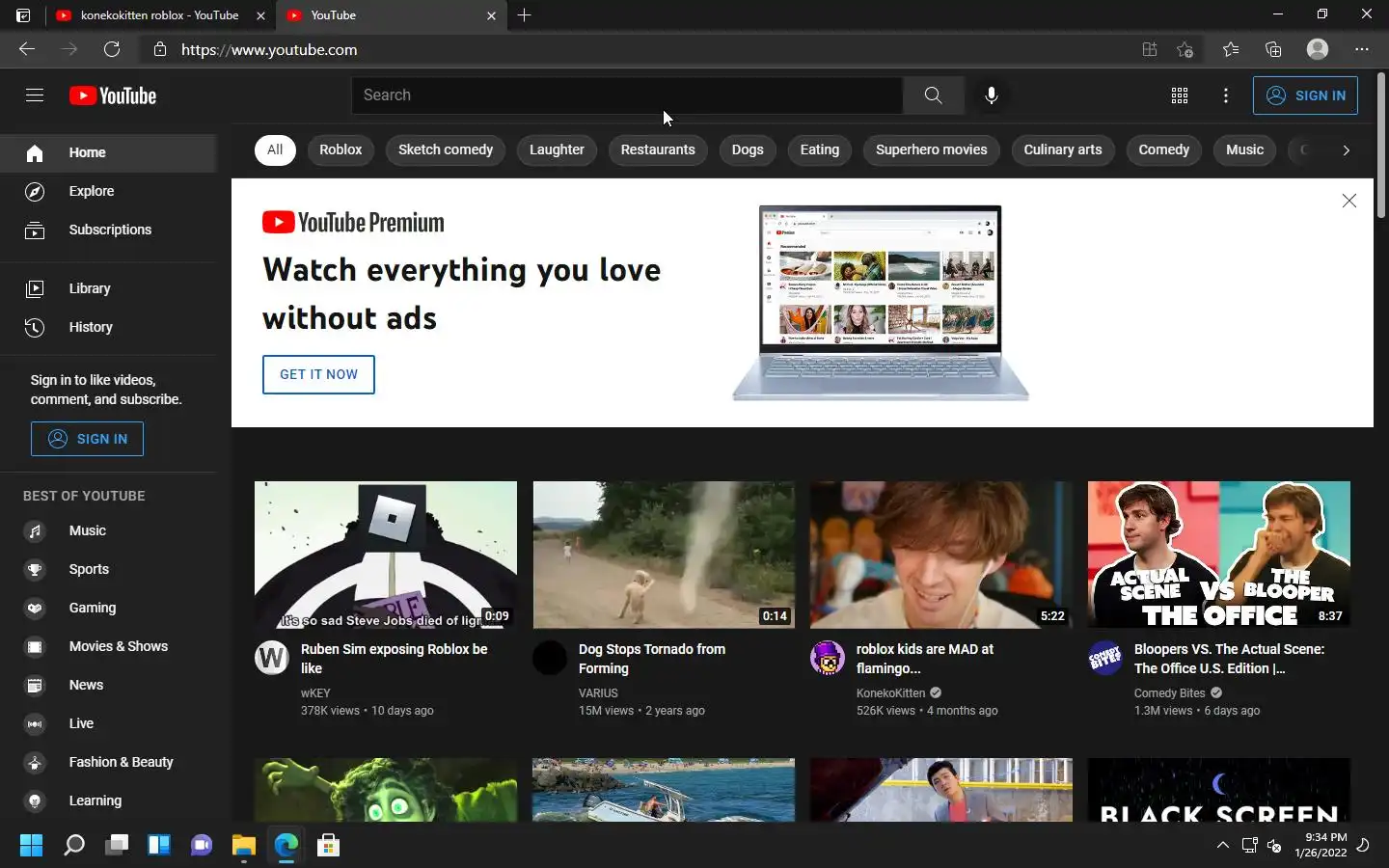Select the Dogs category chip
The image size is (1389, 868).
(748, 149)
